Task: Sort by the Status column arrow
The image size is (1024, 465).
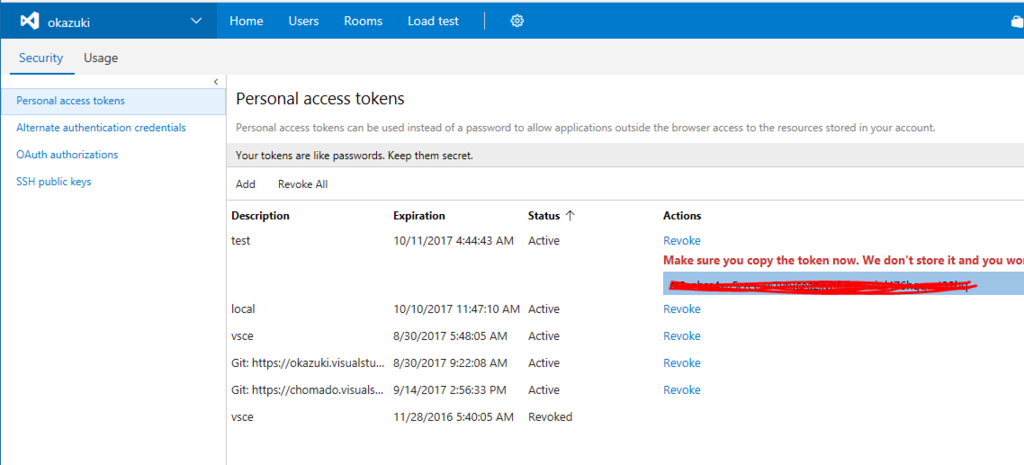Action: (x=569, y=216)
